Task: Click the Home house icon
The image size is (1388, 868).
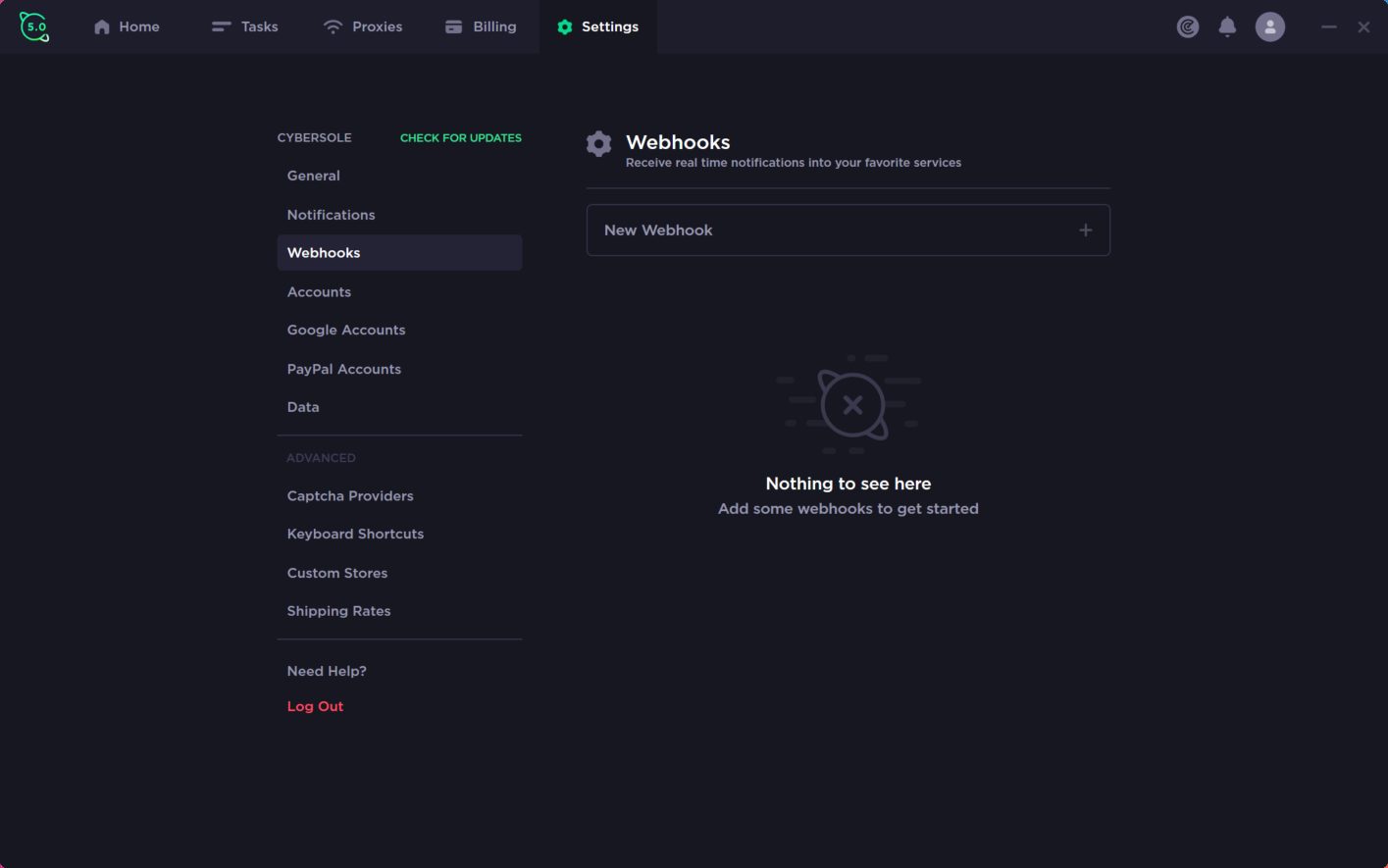Action: [102, 26]
